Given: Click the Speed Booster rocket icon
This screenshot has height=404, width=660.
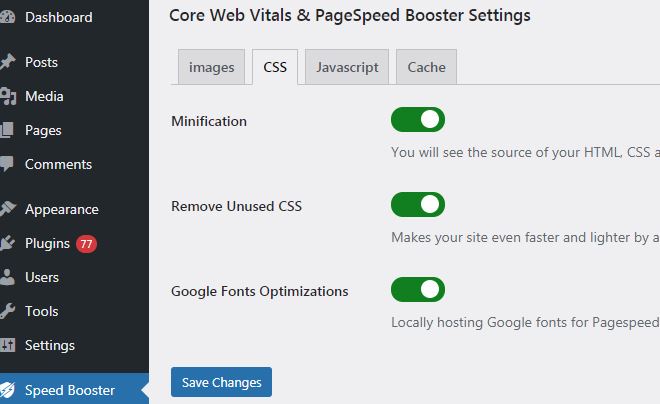Looking at the screenshot, I should (7, 390).
